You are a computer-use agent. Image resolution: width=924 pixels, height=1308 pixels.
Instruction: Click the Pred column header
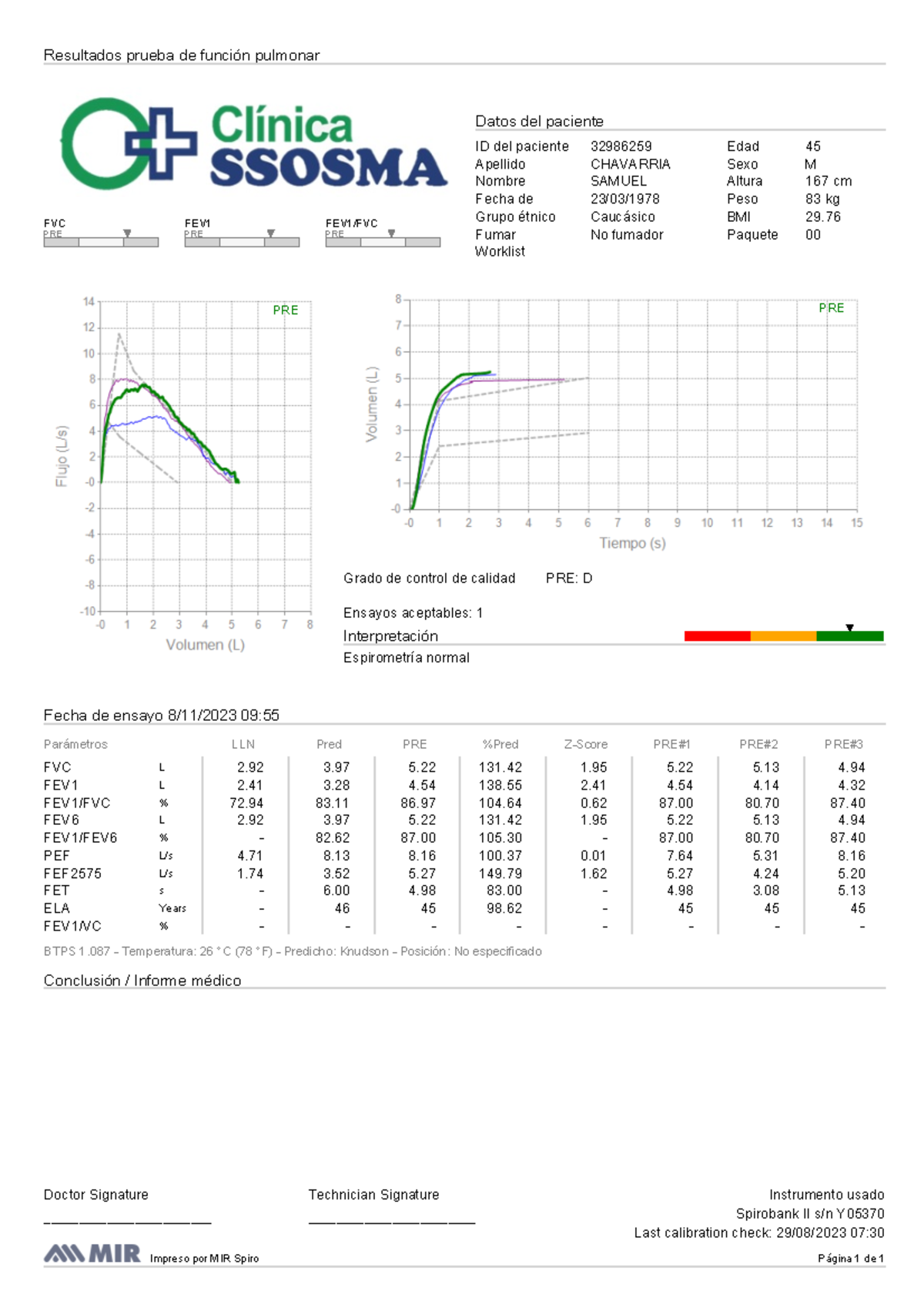tap(329, 744)
